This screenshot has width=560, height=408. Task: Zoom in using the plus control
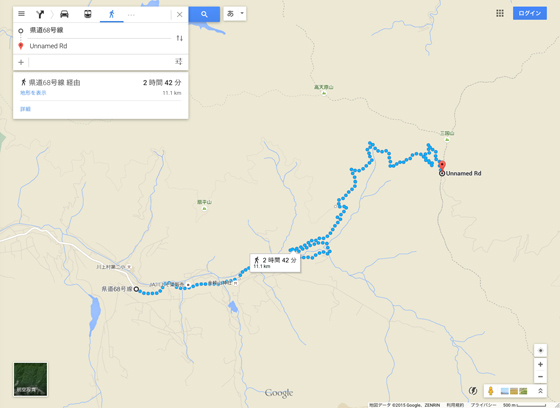pyautogui.click(x=540, y=364)
